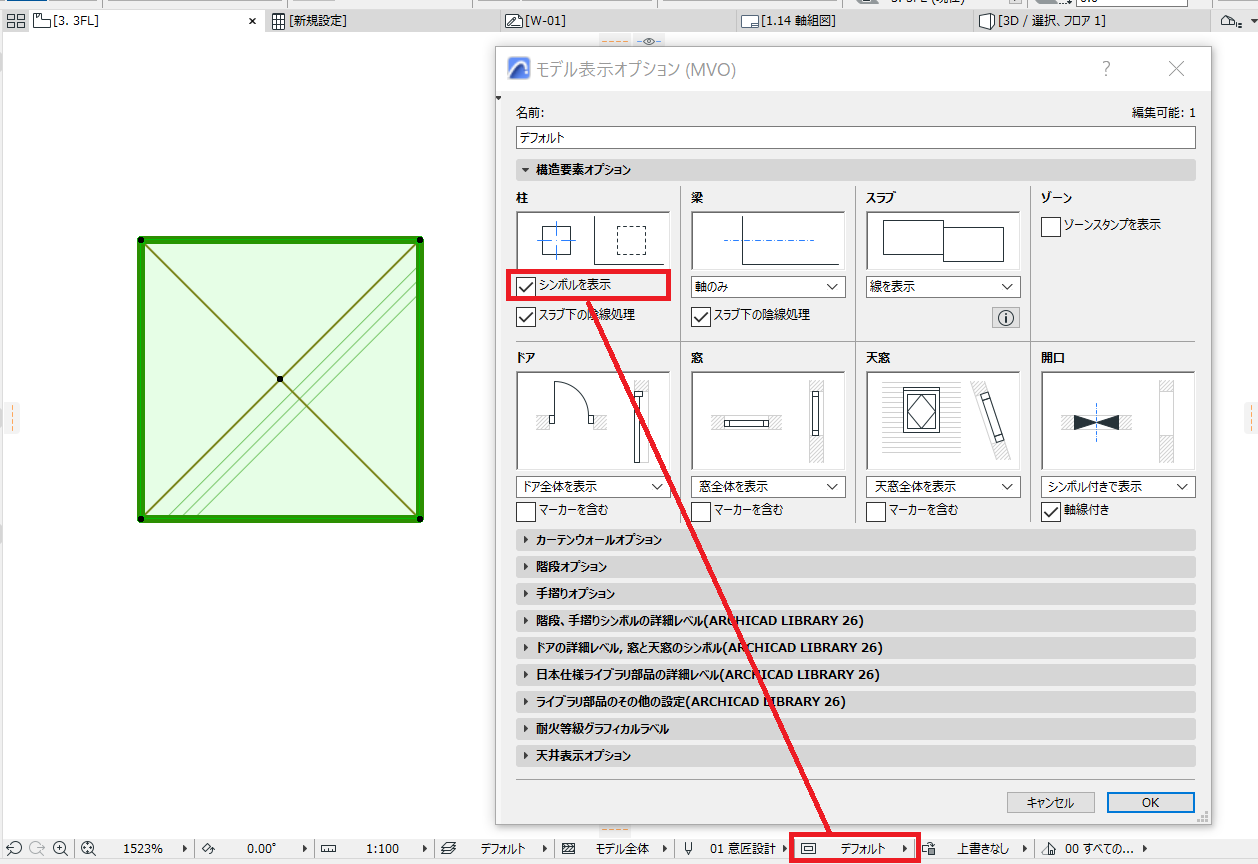The width and height of the screenshot is (1258, 864).
Task: Expand 耐火等級グラフィカルラベル section
Action: (x=855, y=729)
